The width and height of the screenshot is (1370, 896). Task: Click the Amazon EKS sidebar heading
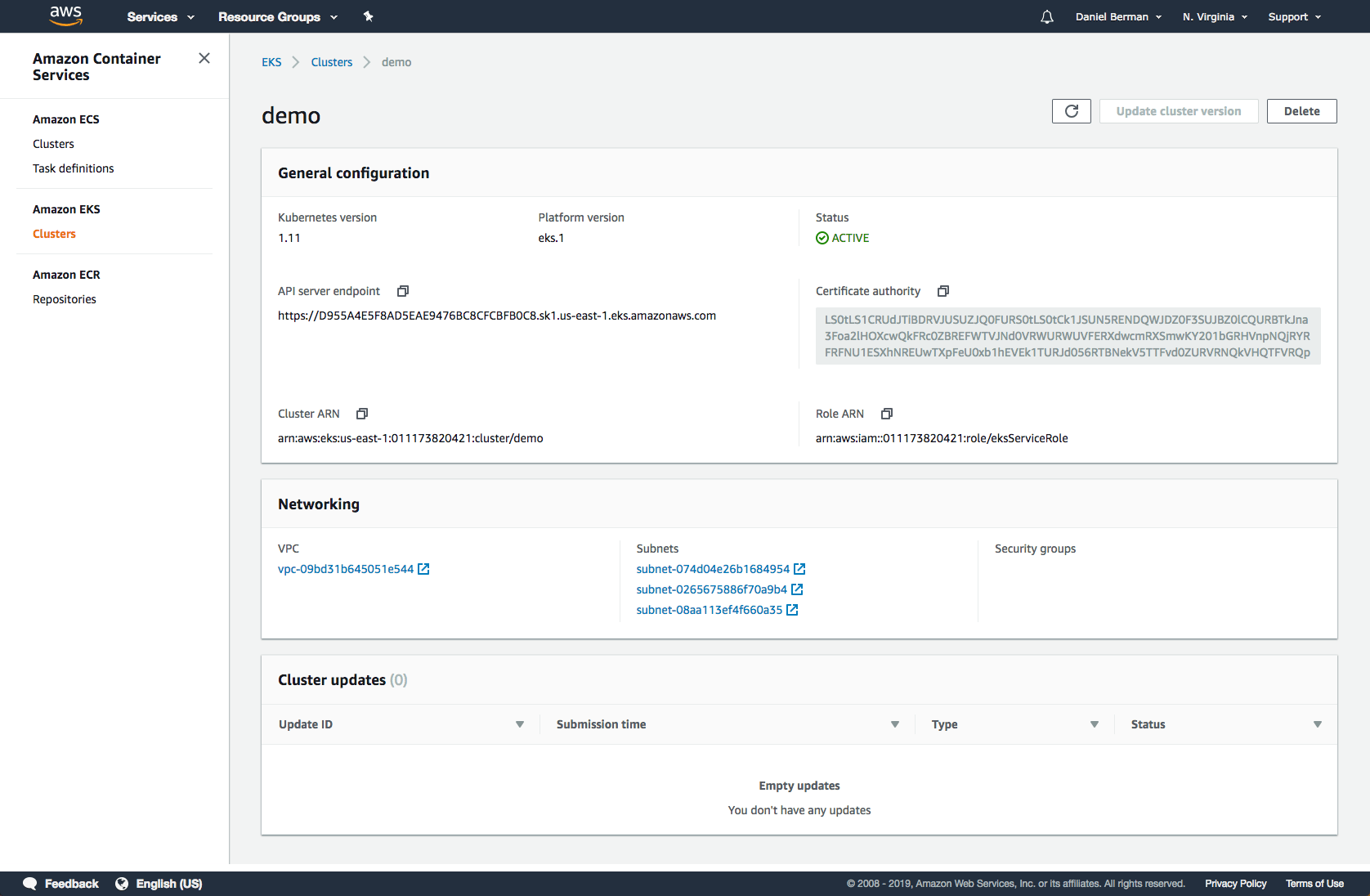(66, 209)
